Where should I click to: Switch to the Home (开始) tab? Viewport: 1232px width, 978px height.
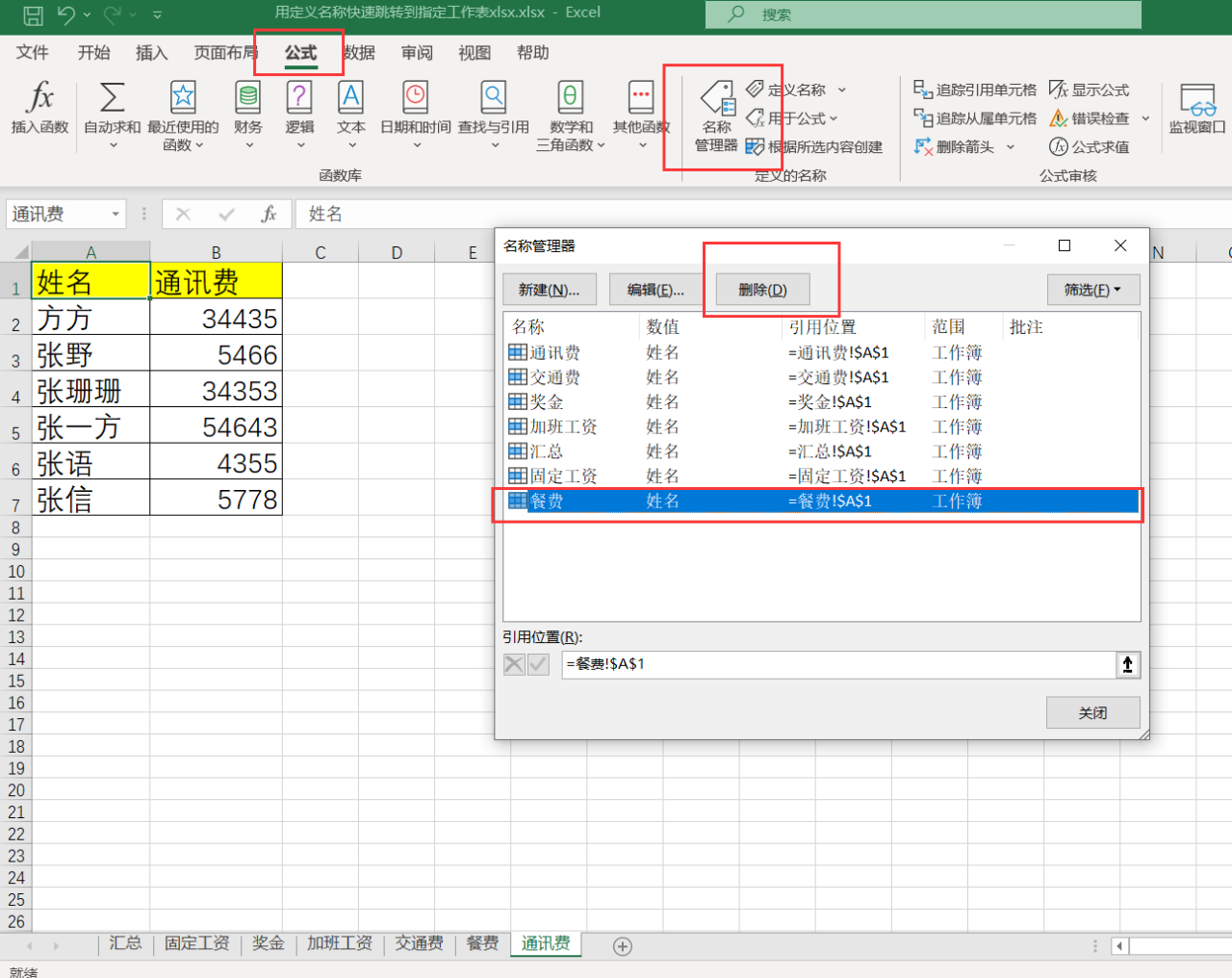[93, 53]
